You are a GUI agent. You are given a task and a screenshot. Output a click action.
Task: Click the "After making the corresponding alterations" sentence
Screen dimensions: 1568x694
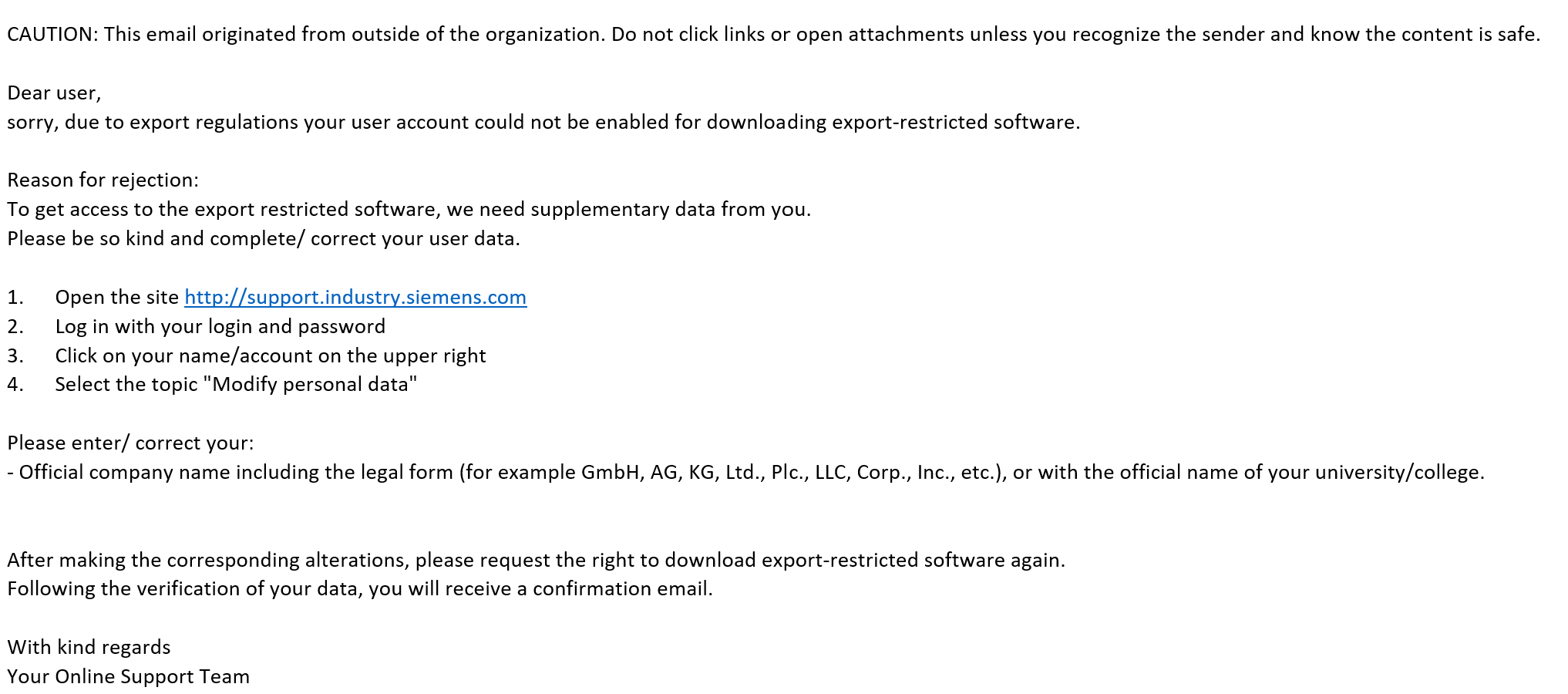coord(536,561)
